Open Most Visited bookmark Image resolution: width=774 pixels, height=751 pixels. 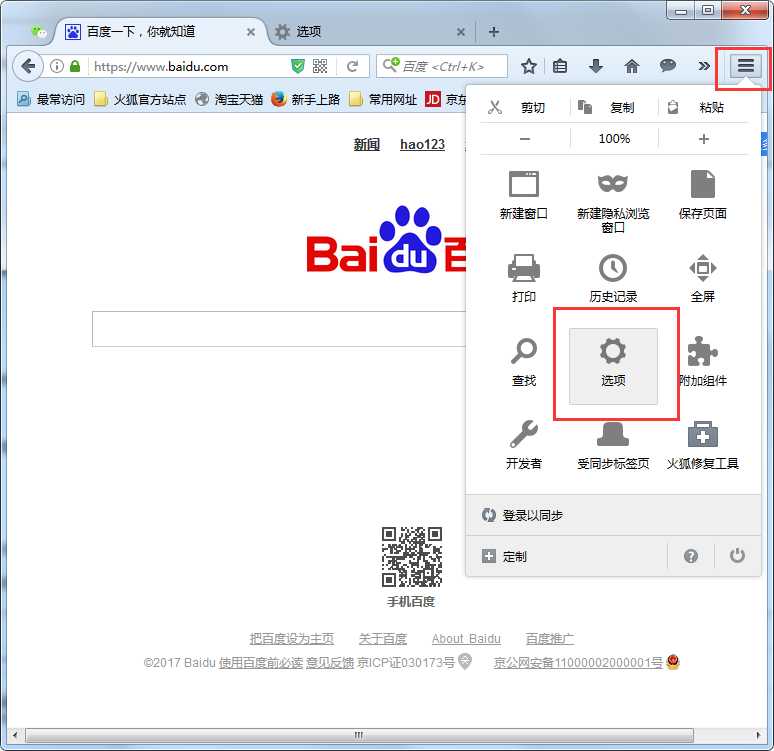[x=51, y=99]
